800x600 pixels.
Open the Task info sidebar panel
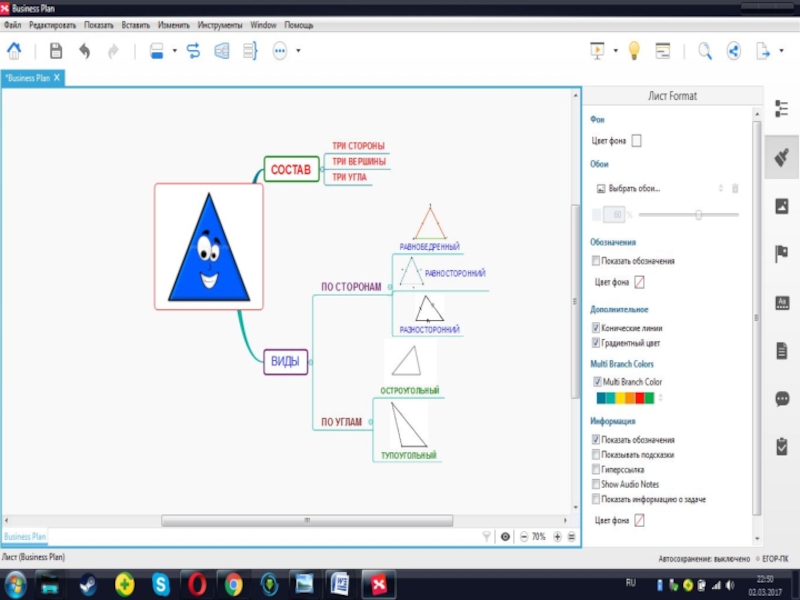(782, 446)
